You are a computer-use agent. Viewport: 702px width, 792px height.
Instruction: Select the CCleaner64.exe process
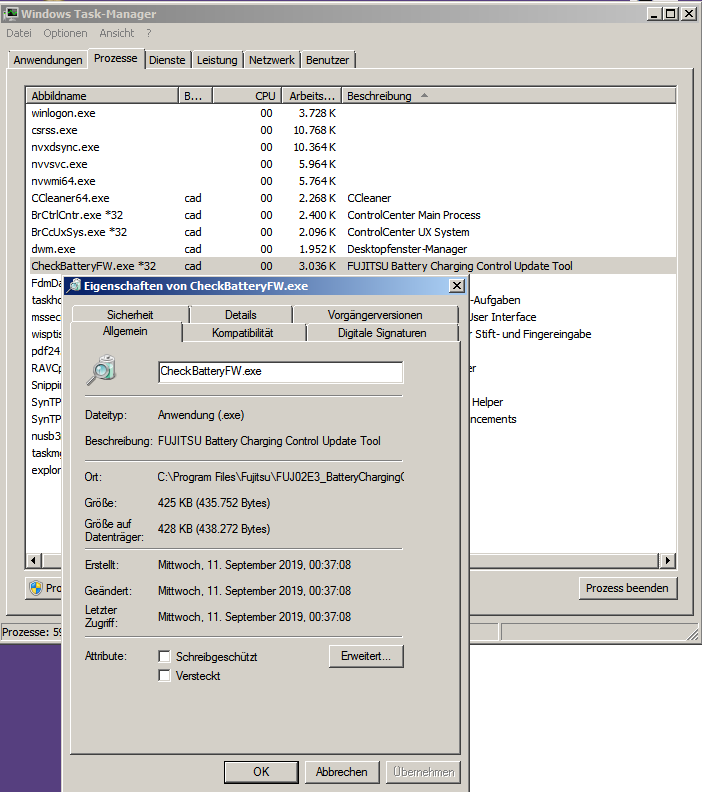[351, 198]
